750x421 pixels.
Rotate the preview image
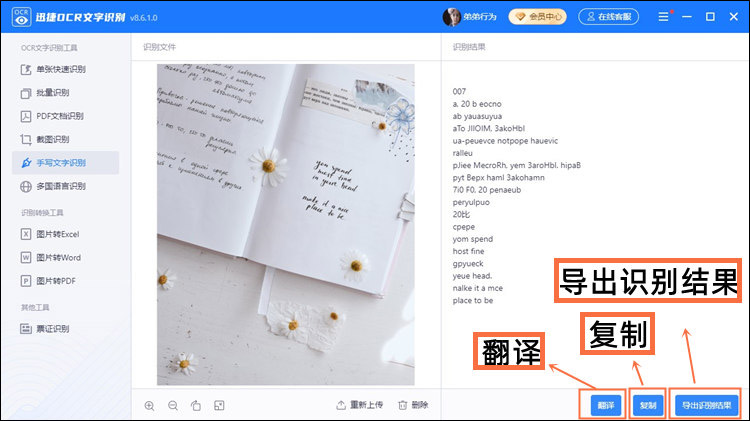point(196,406)
